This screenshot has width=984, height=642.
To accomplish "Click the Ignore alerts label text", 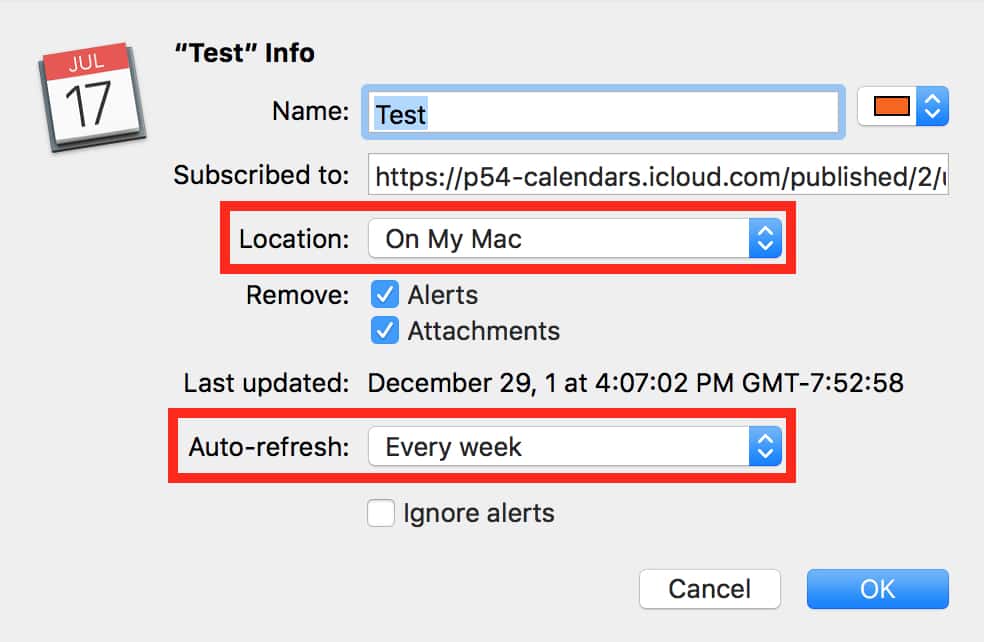I will click(478, 514).
